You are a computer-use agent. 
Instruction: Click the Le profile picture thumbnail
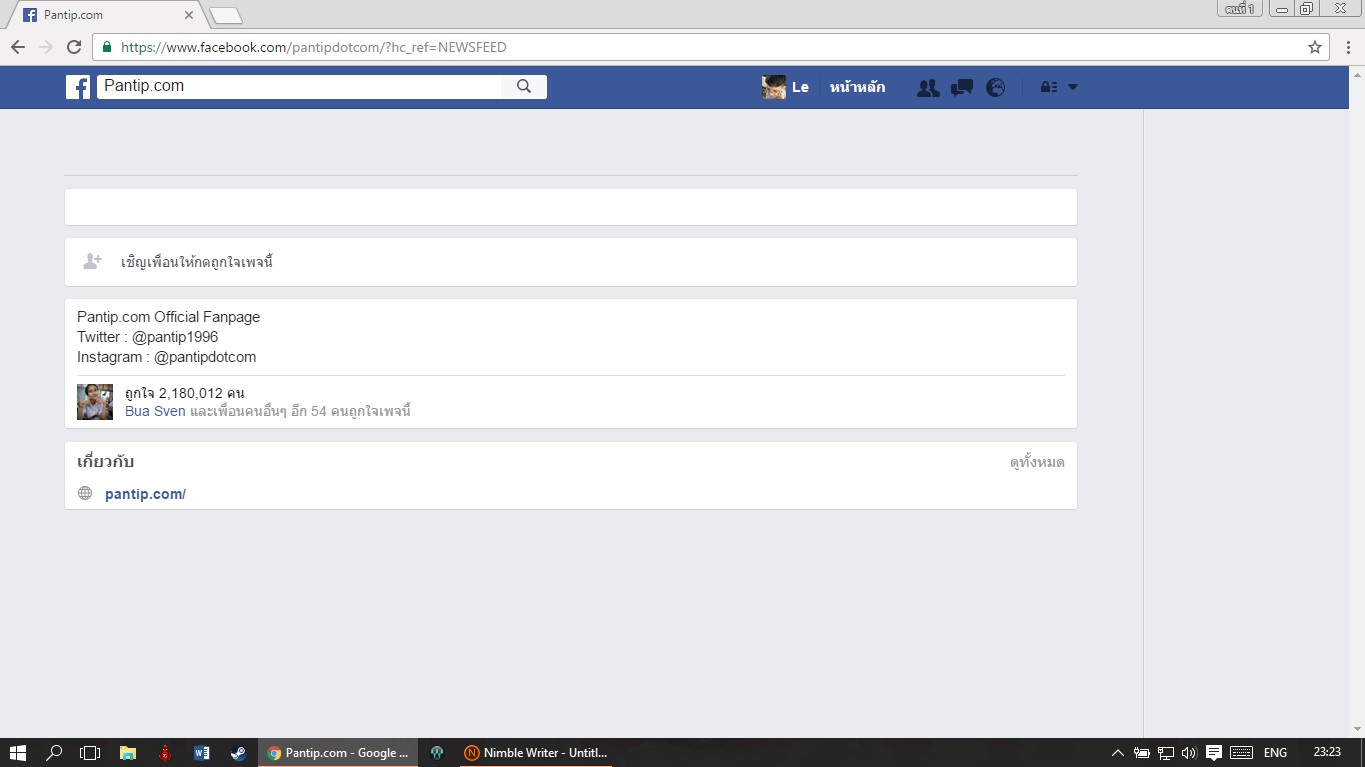tap(774, 87)
